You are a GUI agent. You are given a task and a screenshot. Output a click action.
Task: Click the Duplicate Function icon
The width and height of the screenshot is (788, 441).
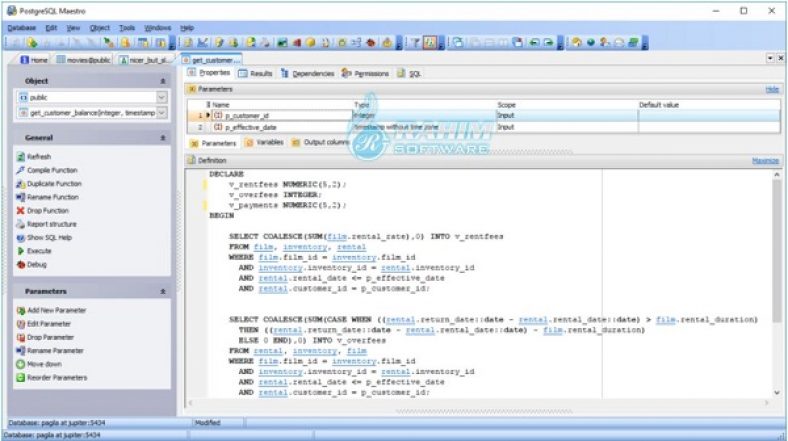[x=21, y=184]
